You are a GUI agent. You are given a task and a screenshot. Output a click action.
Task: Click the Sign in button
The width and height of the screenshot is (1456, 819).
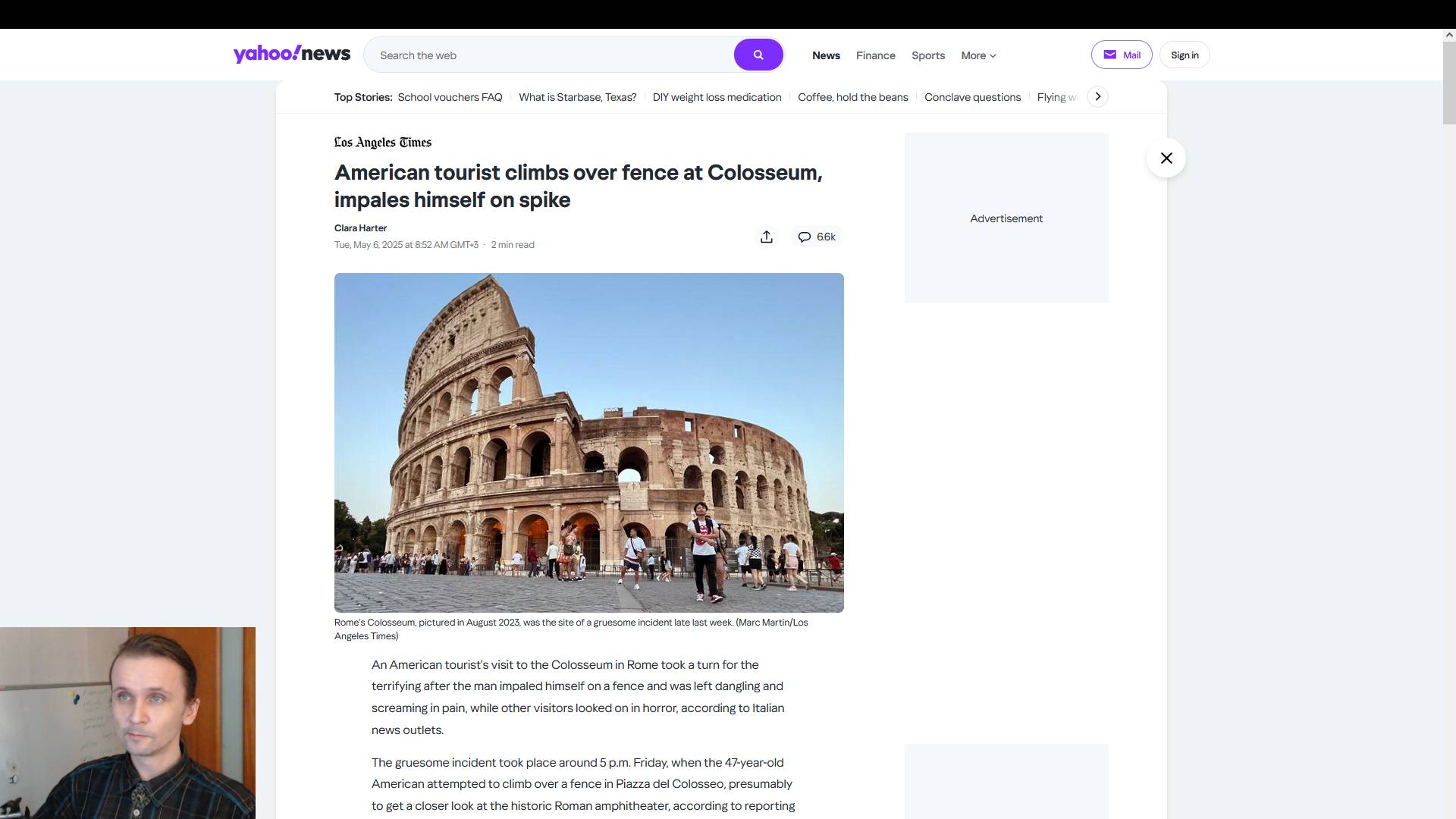tap(1185, 55)
